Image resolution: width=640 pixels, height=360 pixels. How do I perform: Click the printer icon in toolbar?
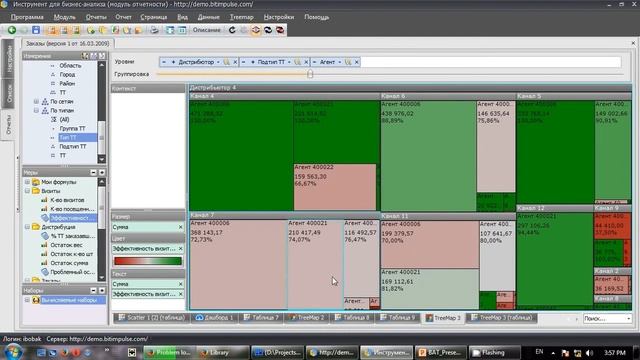click(x=154, y=30)
